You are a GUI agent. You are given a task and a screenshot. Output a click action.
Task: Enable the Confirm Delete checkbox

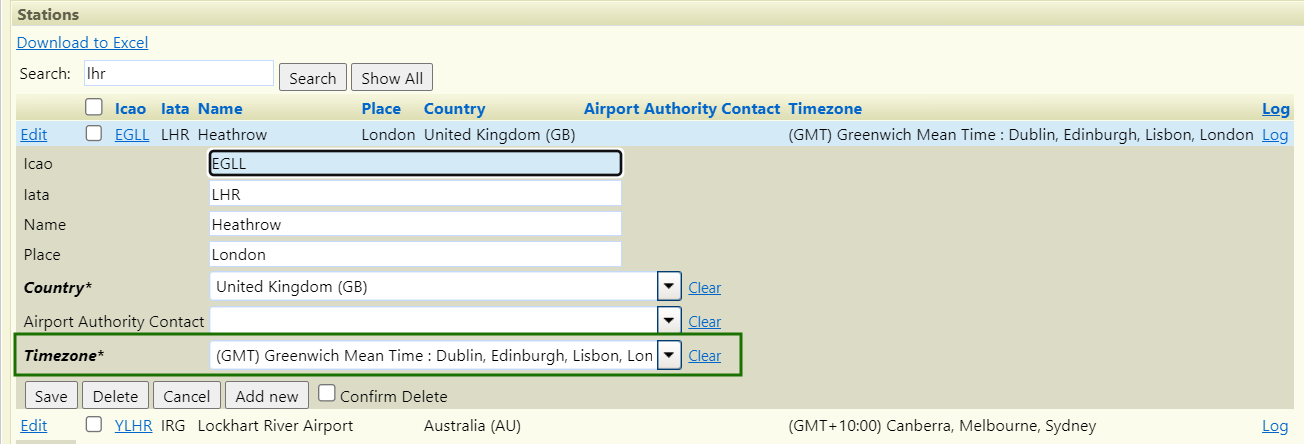point(326,394)
